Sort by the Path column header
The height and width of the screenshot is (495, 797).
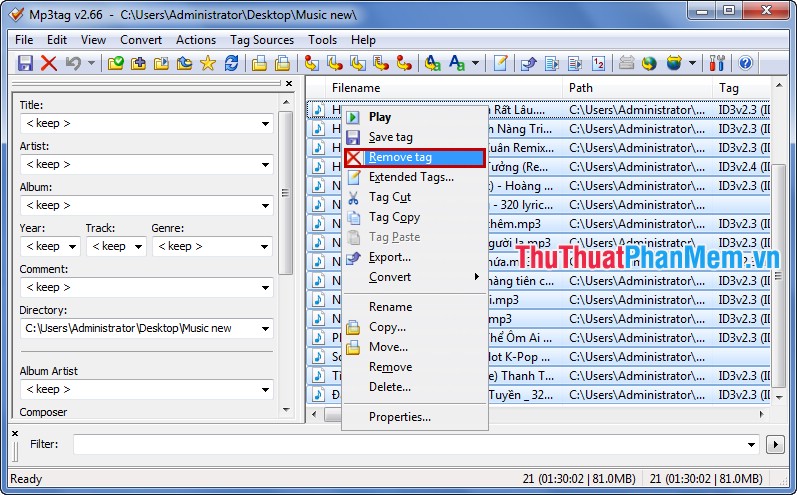[638, 88]
